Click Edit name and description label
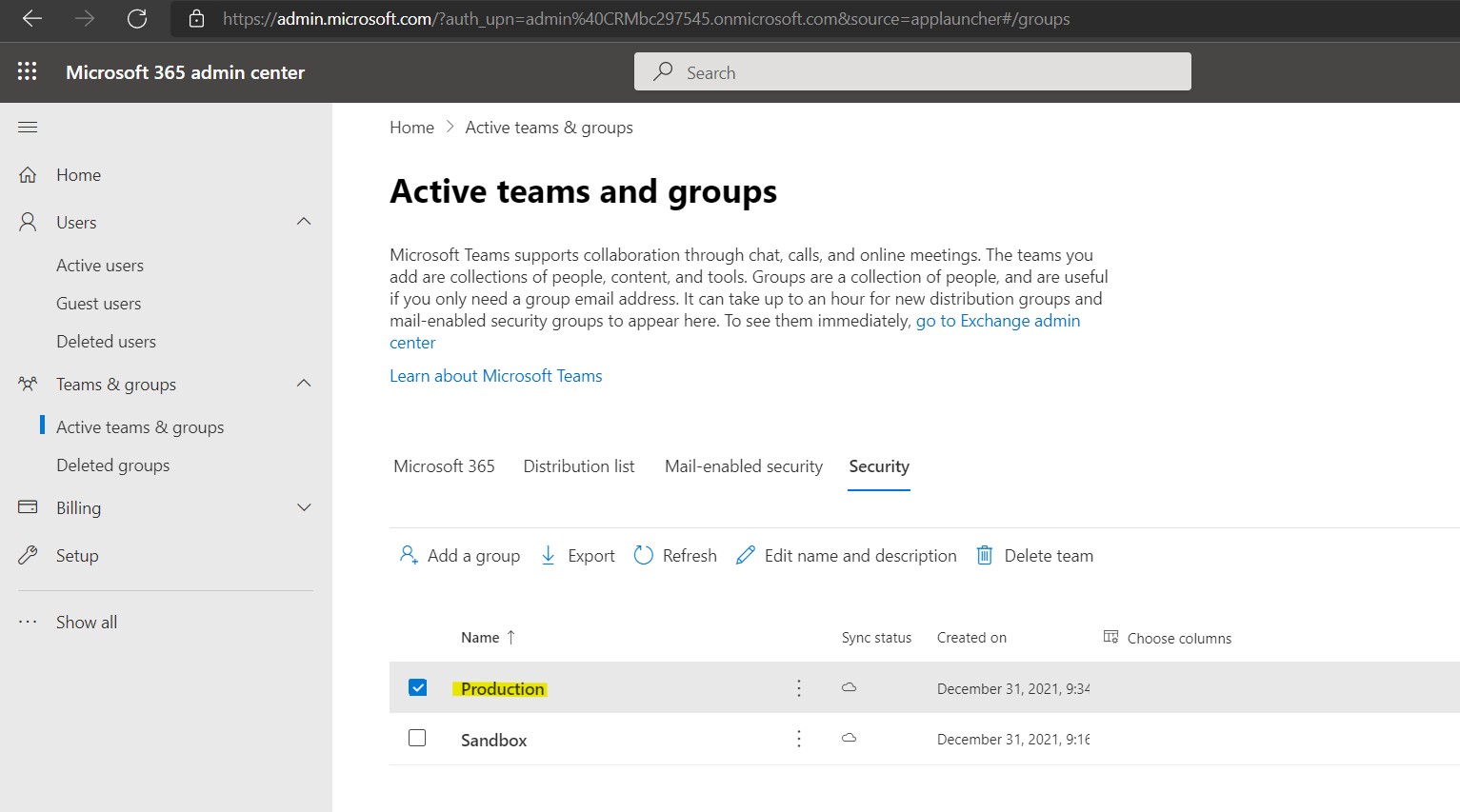 pyautogui.click(x=861, y=556)
